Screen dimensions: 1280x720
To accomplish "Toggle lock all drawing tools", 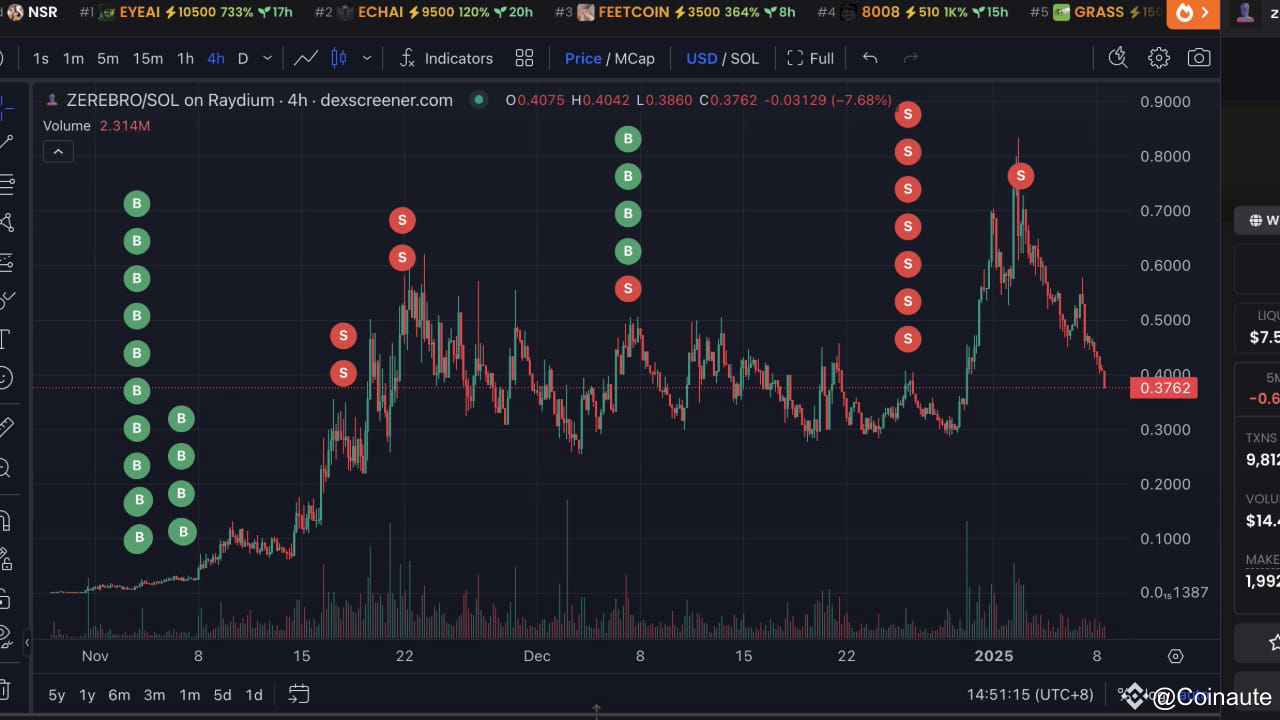I will (x=5, y=598).
